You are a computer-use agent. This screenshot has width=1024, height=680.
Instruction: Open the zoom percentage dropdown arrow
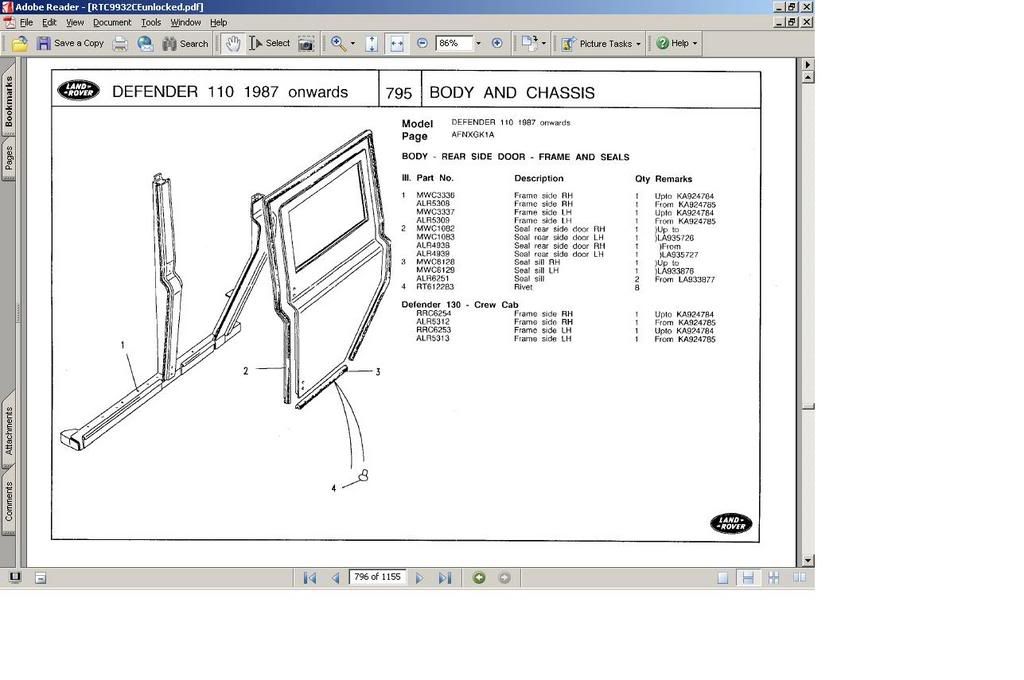click(x=478, y=43)
